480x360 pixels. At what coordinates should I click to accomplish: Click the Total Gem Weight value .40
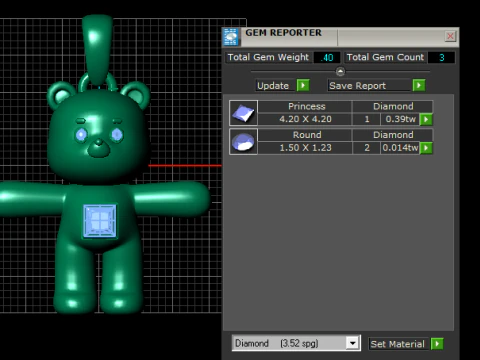click(x=327, y=57)
